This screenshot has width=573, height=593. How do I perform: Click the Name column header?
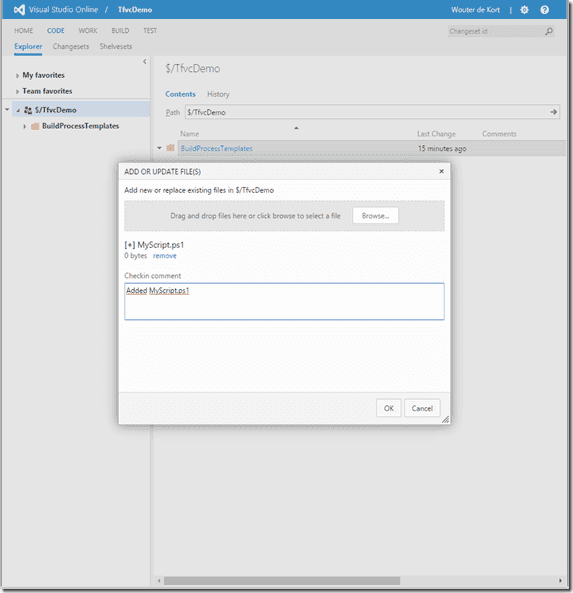(189, 134)
